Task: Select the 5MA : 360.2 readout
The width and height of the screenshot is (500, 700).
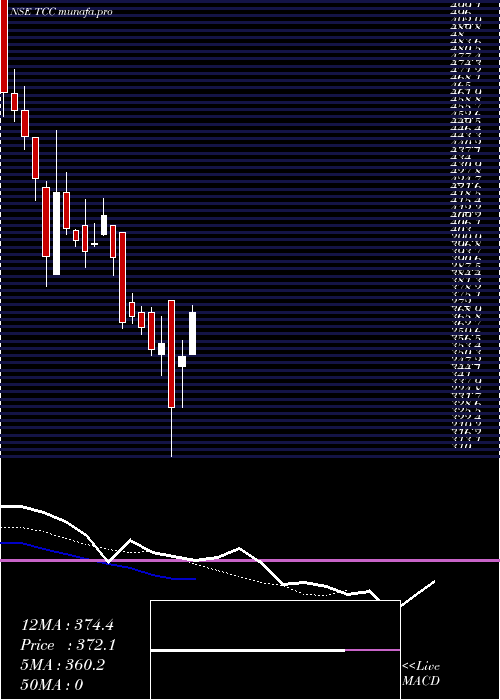Action: 62,665
